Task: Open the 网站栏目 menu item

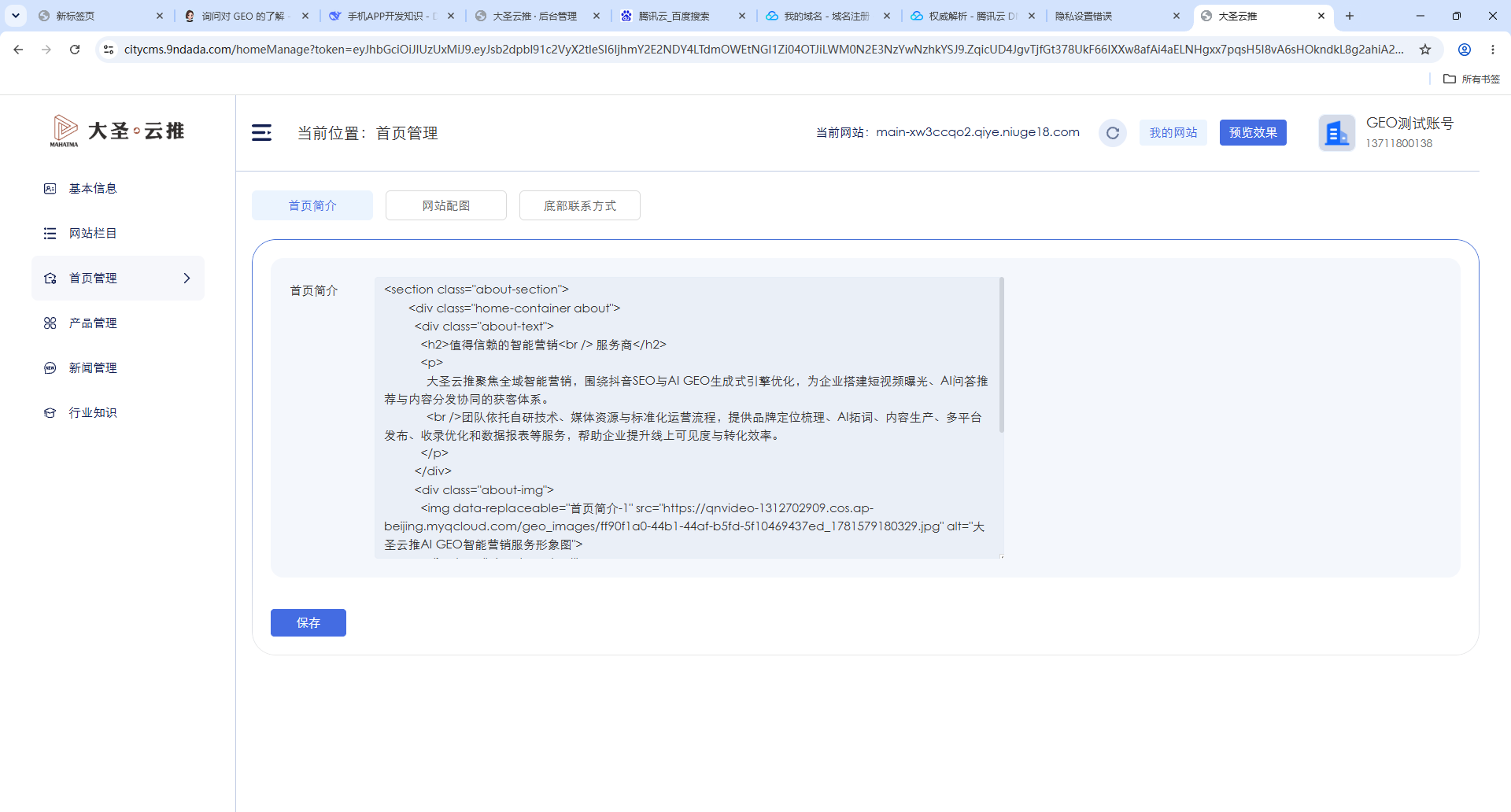Action: point(118,234)
